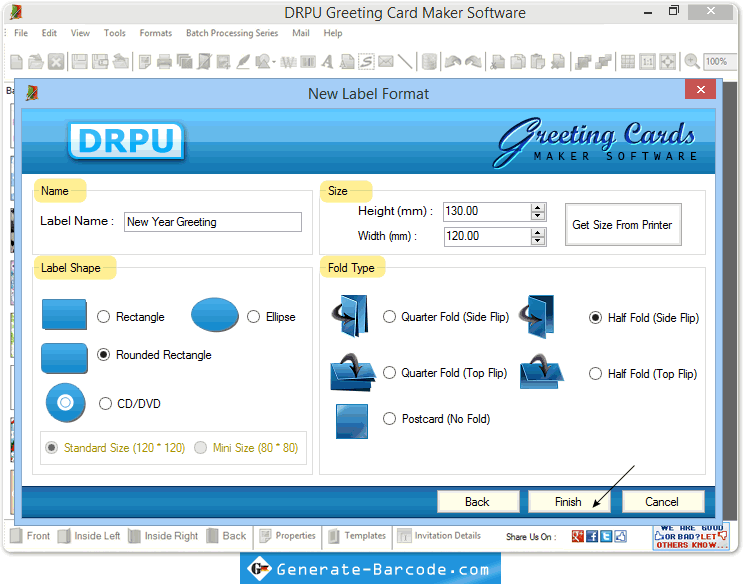Open the Batch Processing Series menu
The height and width of the screenshot is (584, 744).
point(232,33)
